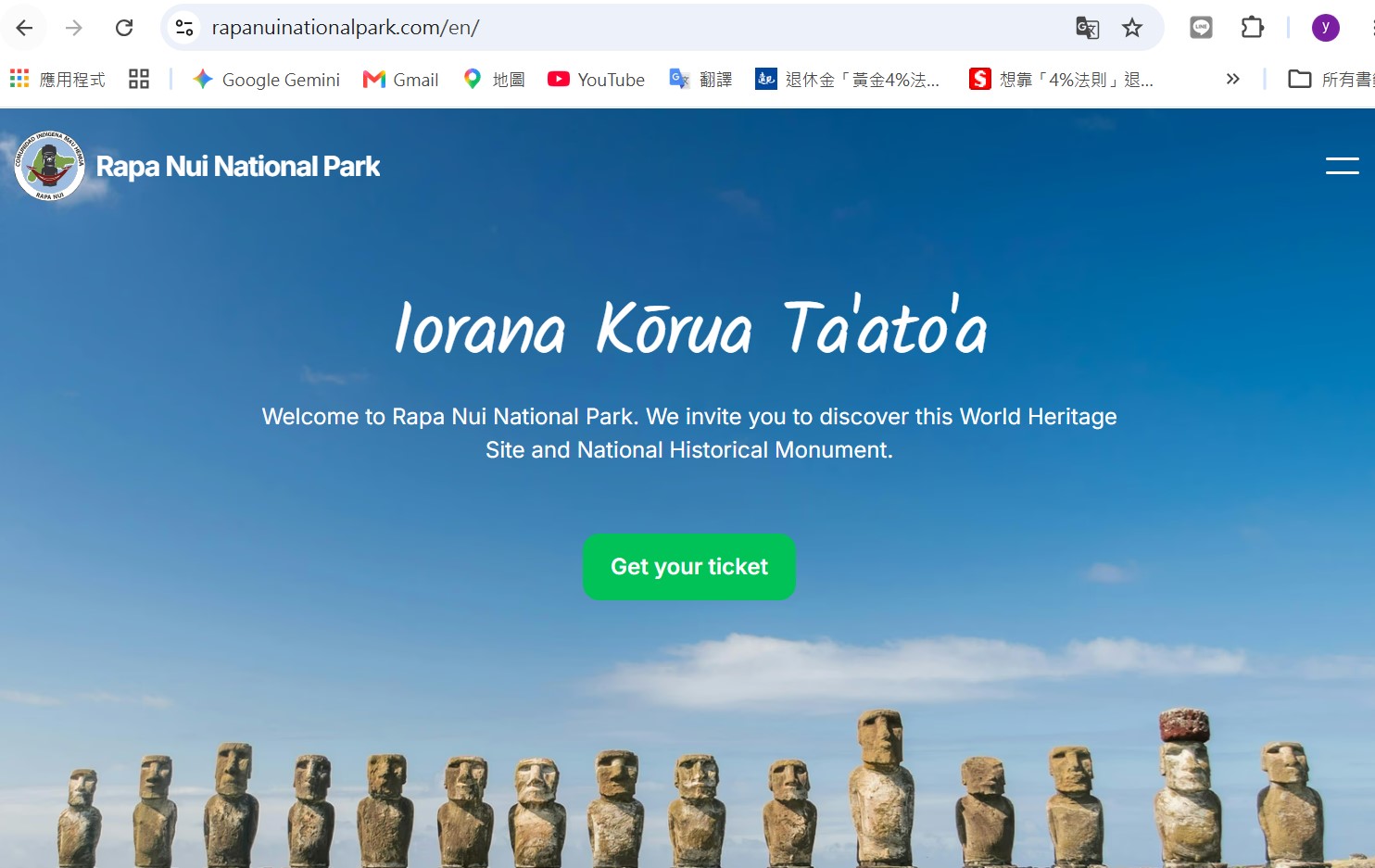The height and width of the screenshot is (868, 1375).
Task: Open the YouTube bookmark
Action: pos(596,80)
